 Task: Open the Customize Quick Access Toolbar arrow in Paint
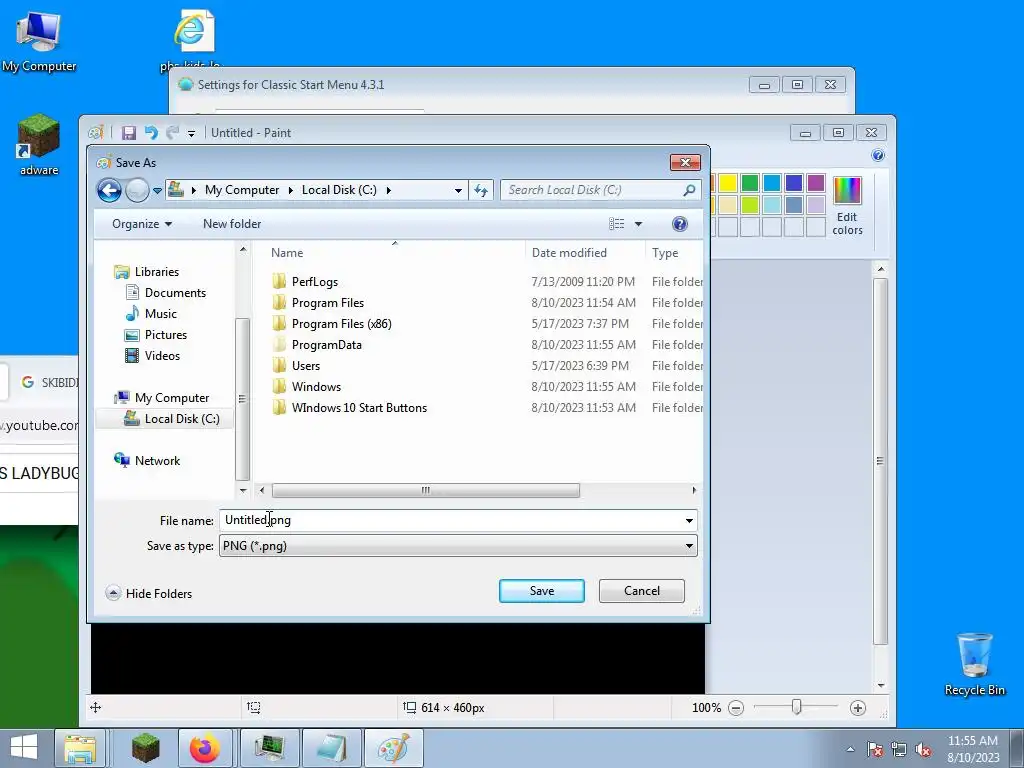[x=191, y=133]
